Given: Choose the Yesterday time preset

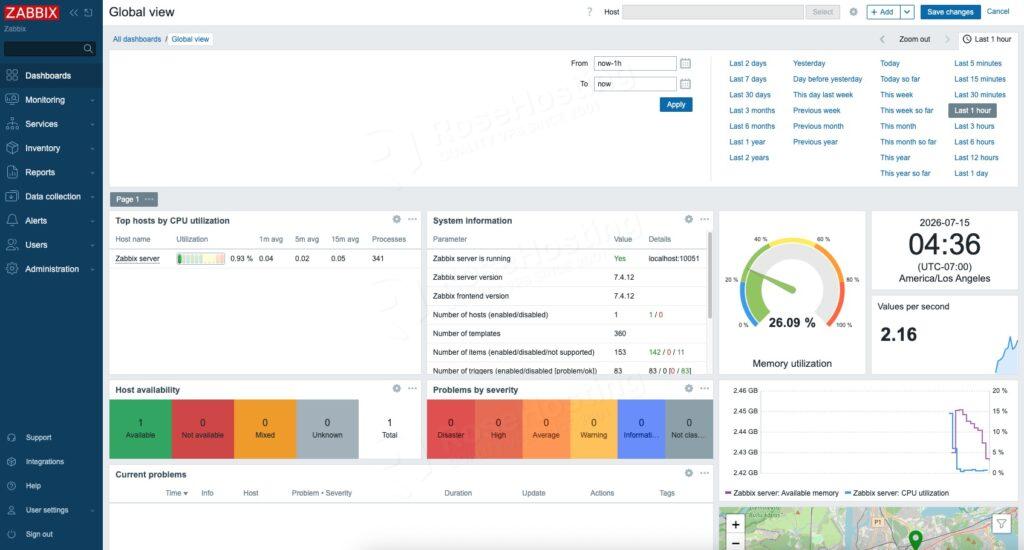Looking at the screenshot, I should [809, 63].
